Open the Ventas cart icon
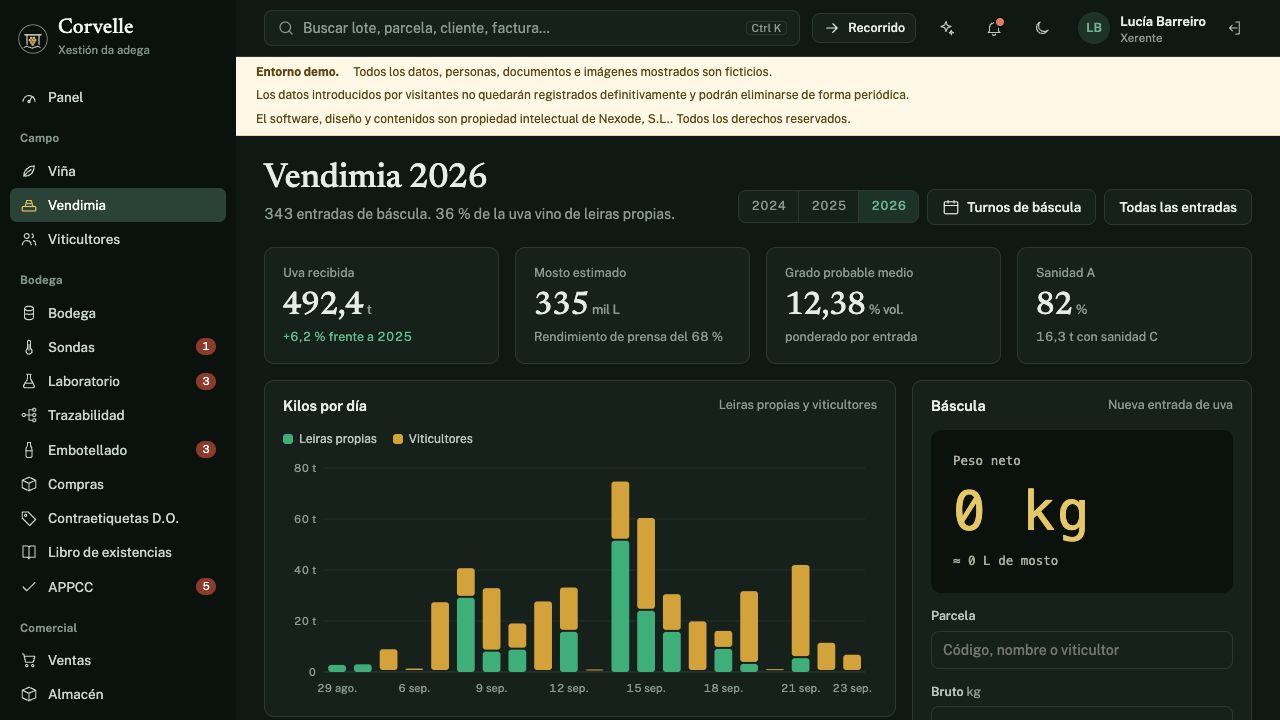This screenshot has width=1280, height=720. [x=29, y=661]
